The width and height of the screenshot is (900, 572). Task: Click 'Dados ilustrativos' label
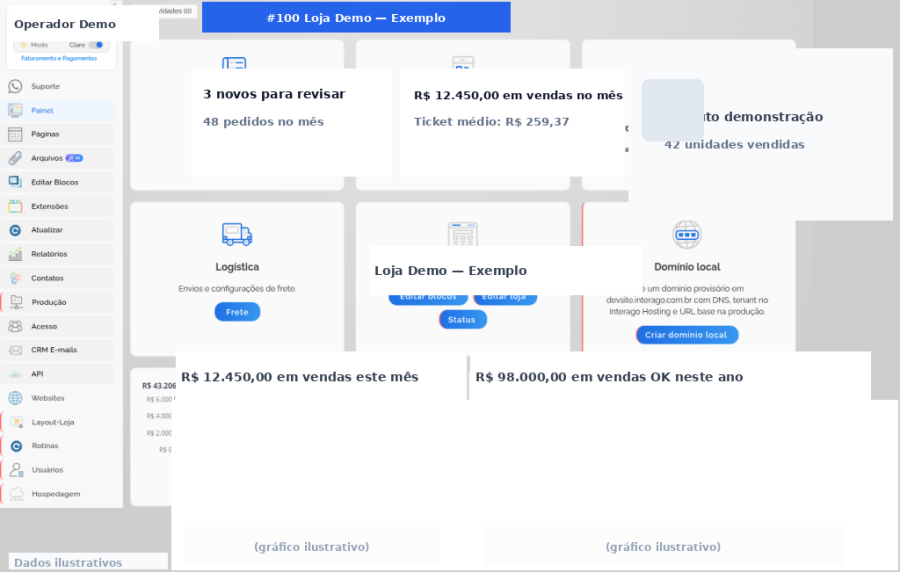point(68,563)
